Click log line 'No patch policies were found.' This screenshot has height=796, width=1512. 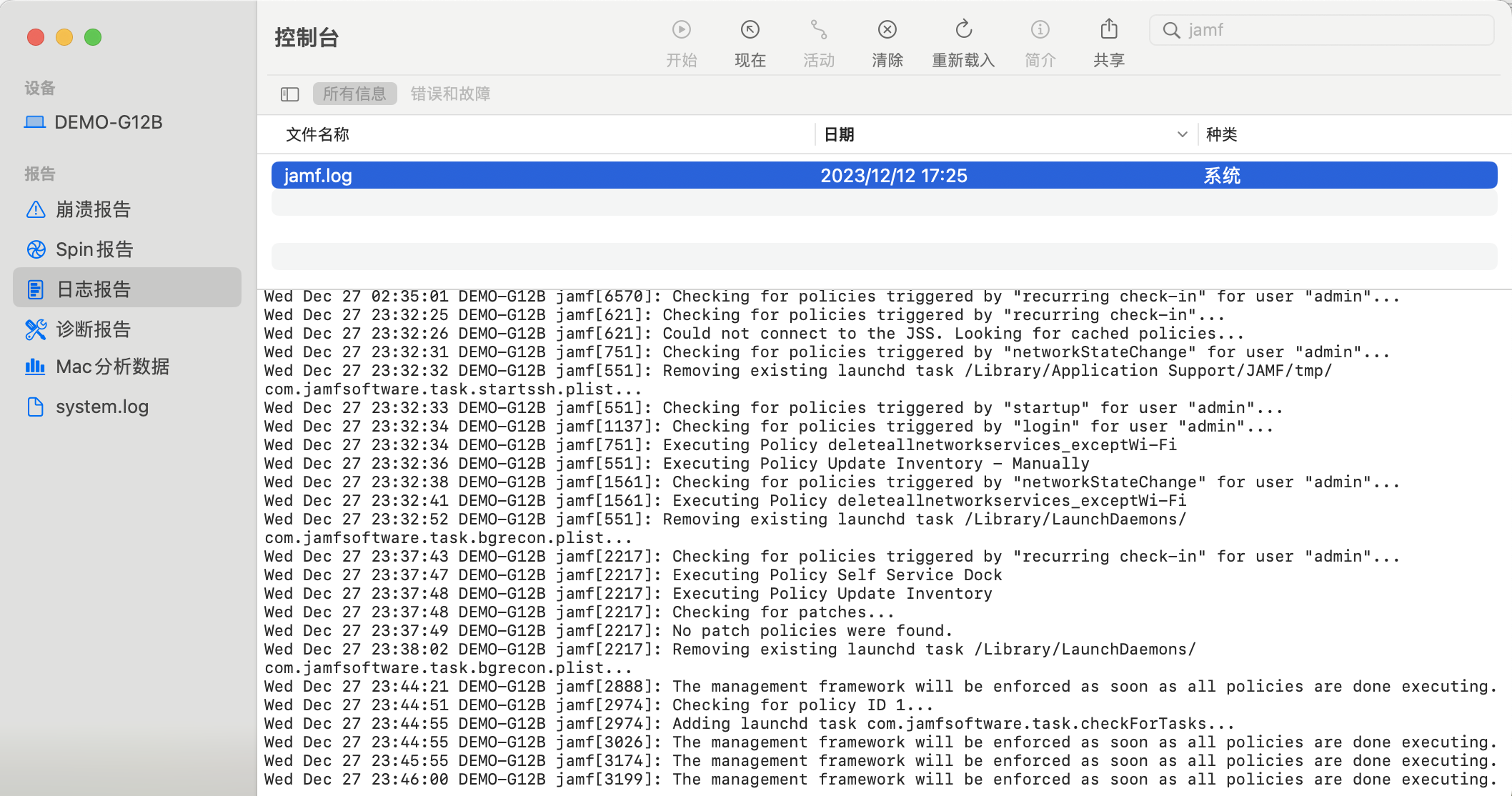609,631
